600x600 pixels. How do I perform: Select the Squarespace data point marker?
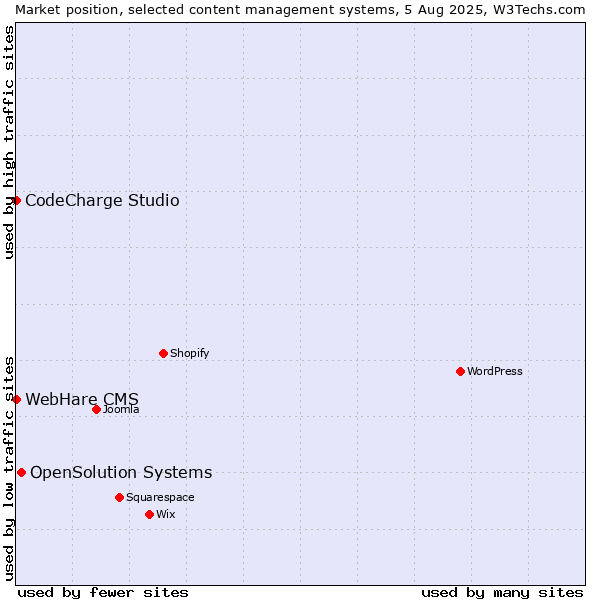[x=119, y=497]
